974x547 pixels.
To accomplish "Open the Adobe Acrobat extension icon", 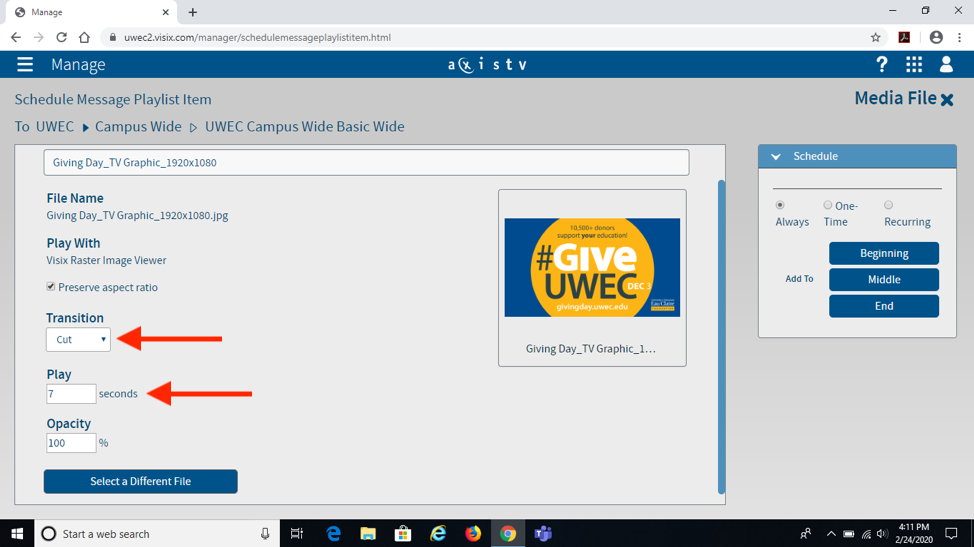I will [x=904, y=37].
